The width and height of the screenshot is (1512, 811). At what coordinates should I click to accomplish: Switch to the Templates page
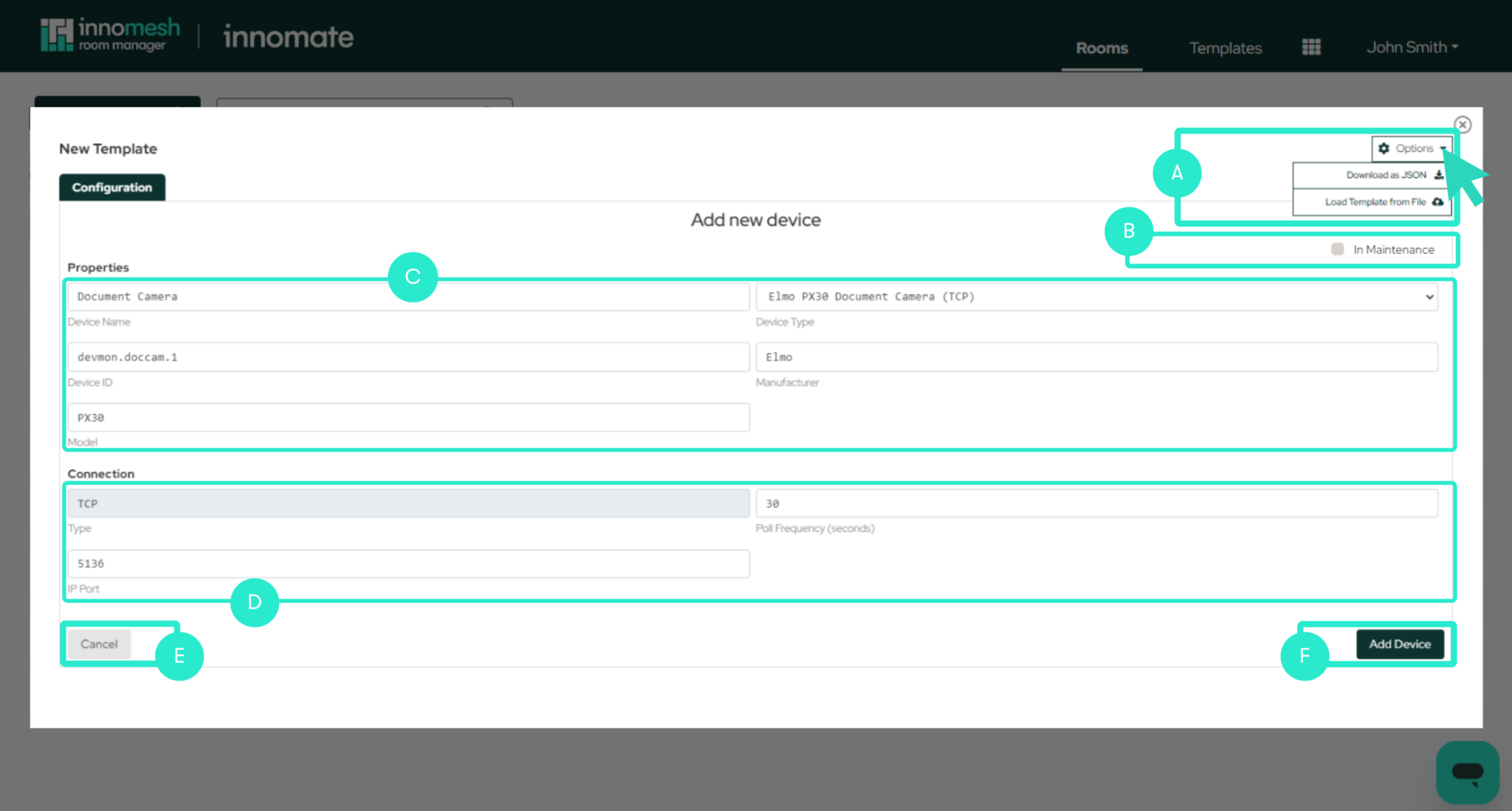click(x=1225, y=47)
